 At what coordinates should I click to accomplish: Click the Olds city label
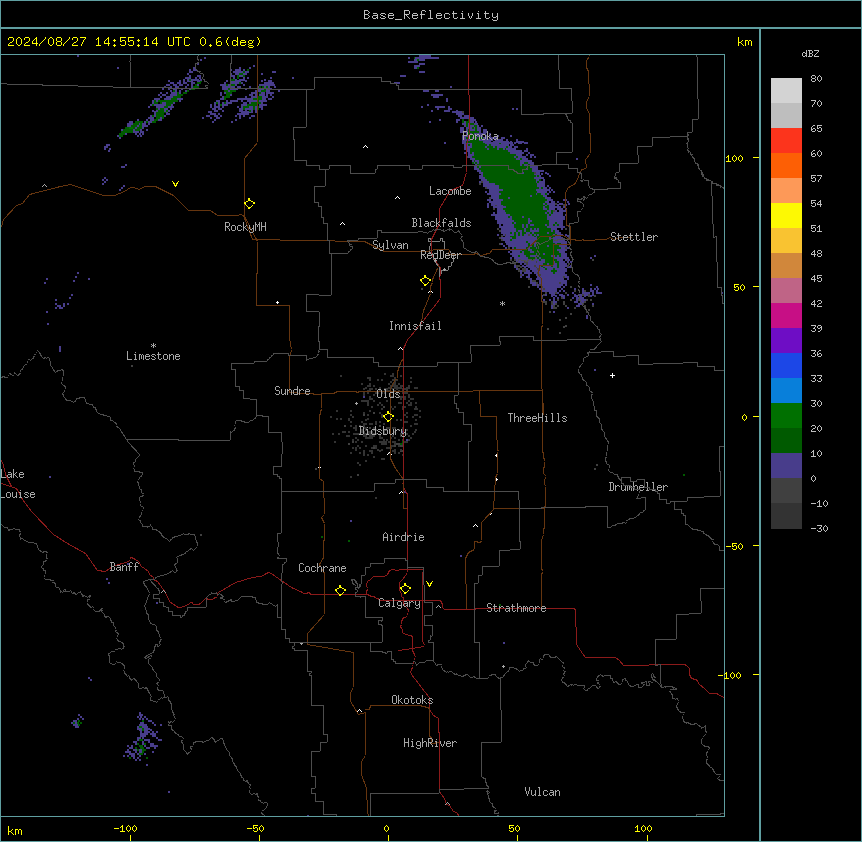(388, 394)
